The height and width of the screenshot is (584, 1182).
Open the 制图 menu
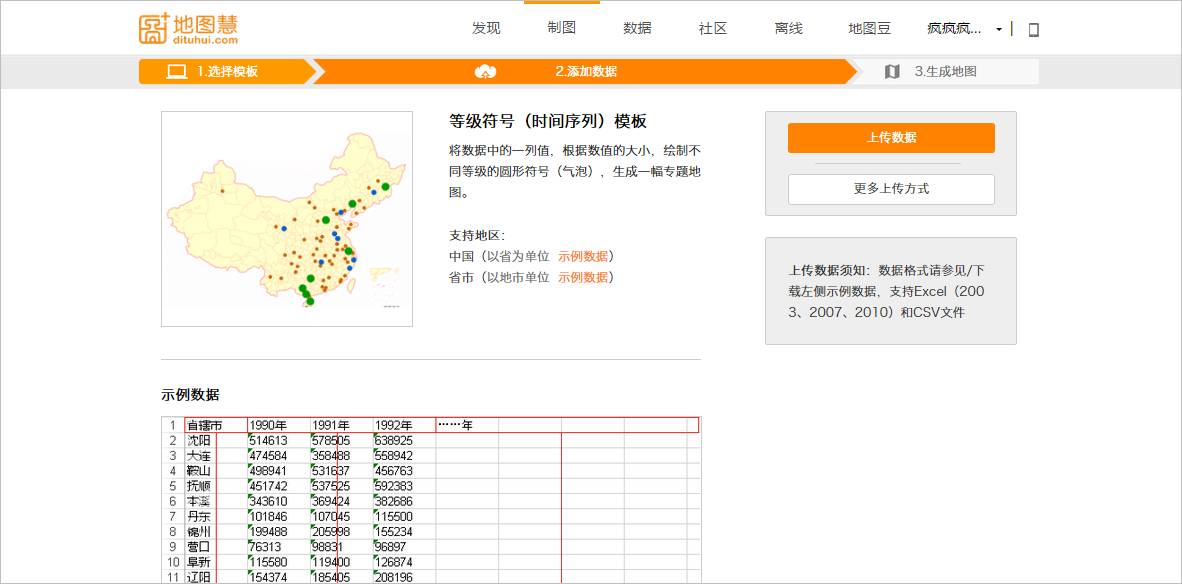tap(562, 28)
